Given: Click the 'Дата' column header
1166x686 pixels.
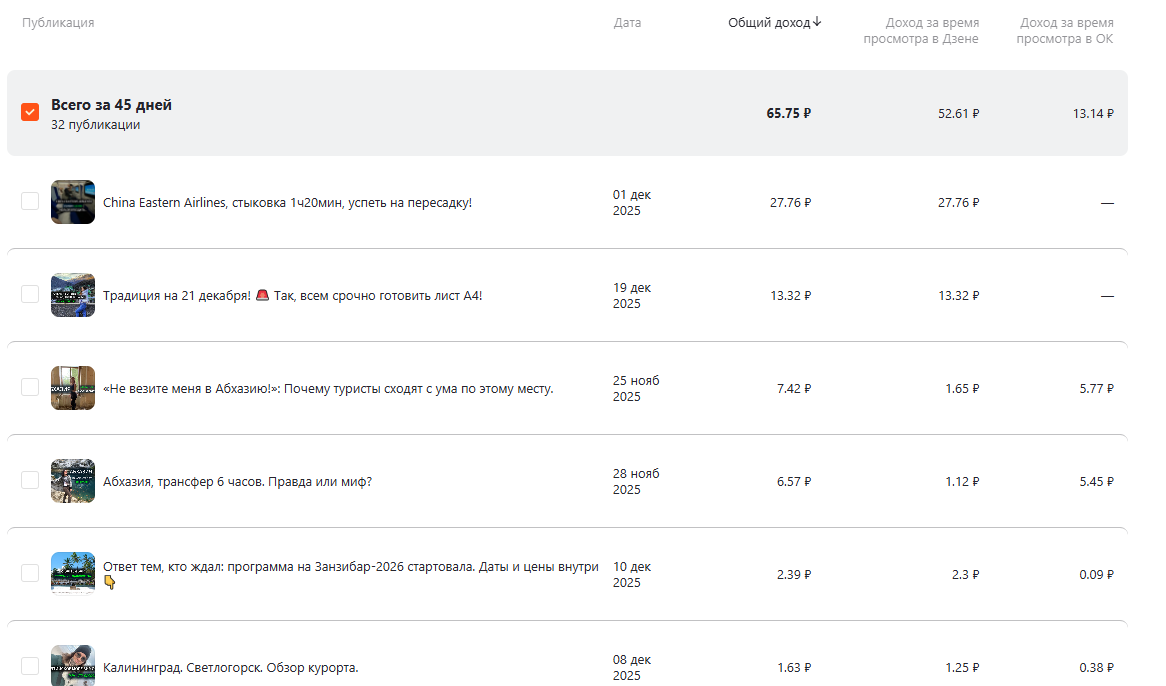Looking at the screenshot, I should pyautogui.click(x=627, y=23).
